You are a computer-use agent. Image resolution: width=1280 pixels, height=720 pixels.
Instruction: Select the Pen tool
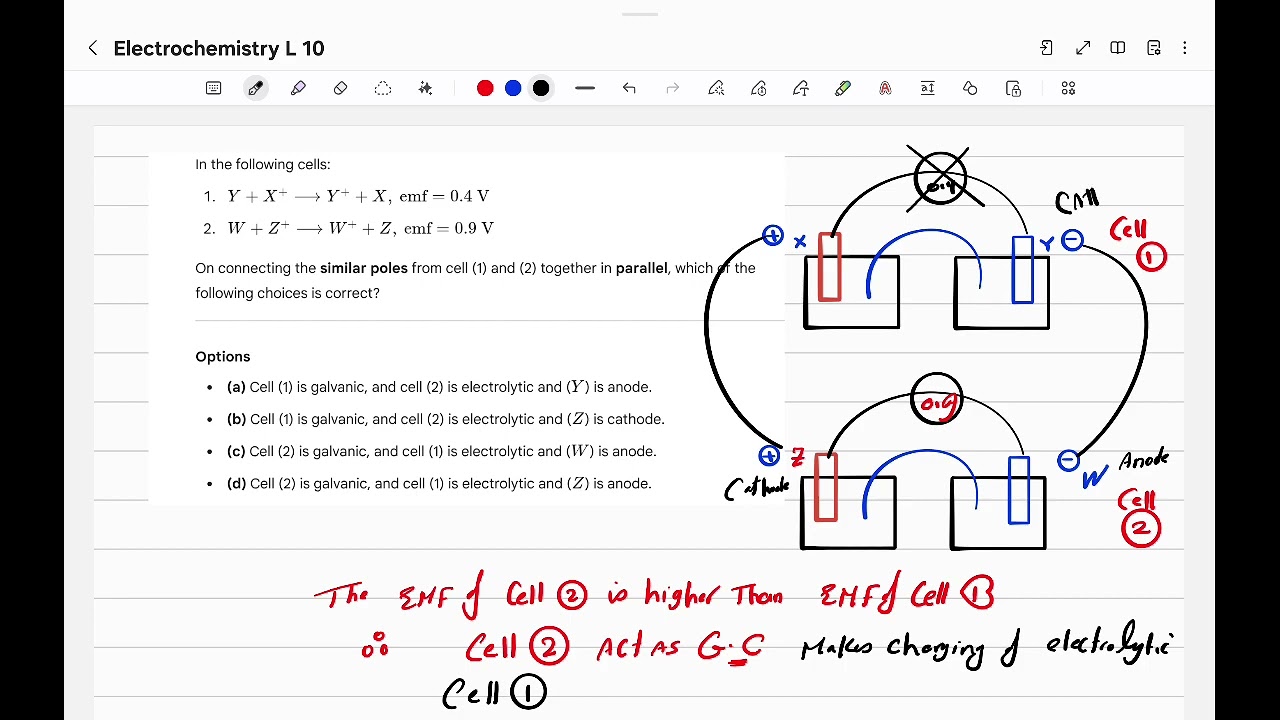tap(256, 89)
